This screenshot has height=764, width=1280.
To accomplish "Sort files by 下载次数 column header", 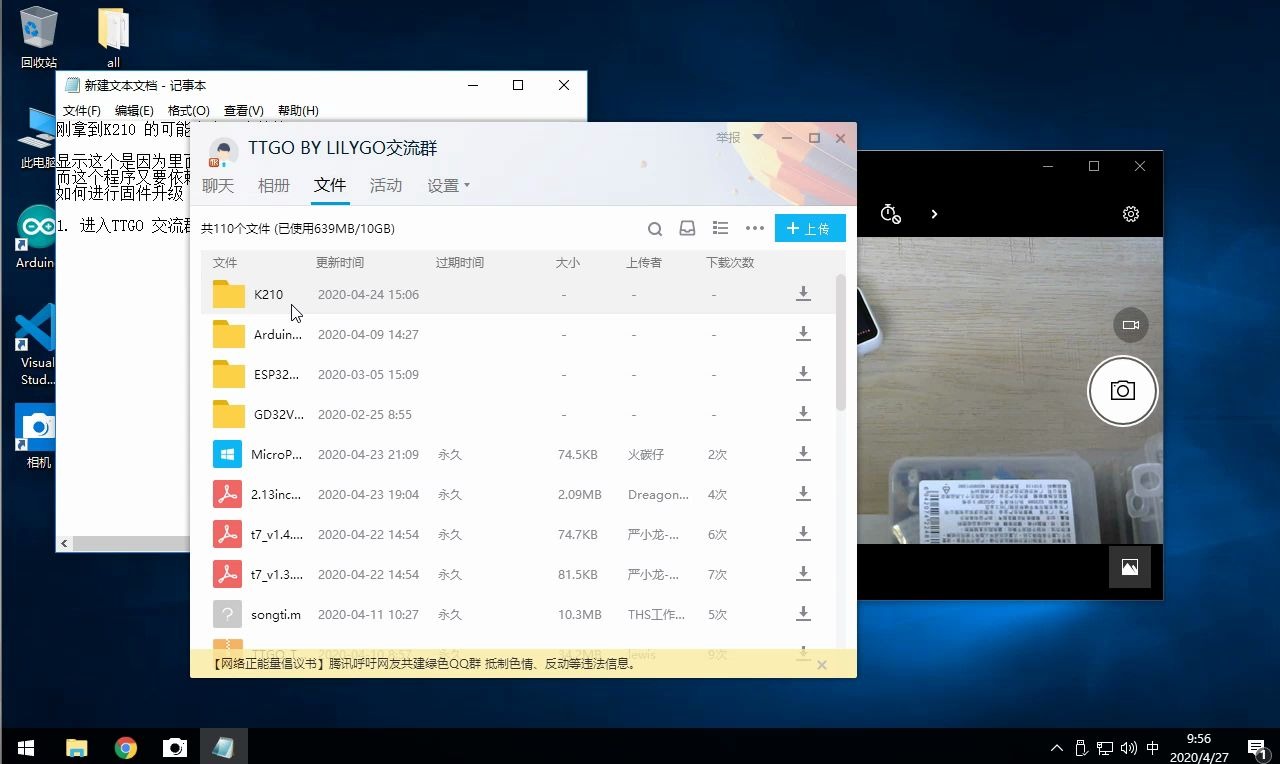I will (x=730, y=263).
